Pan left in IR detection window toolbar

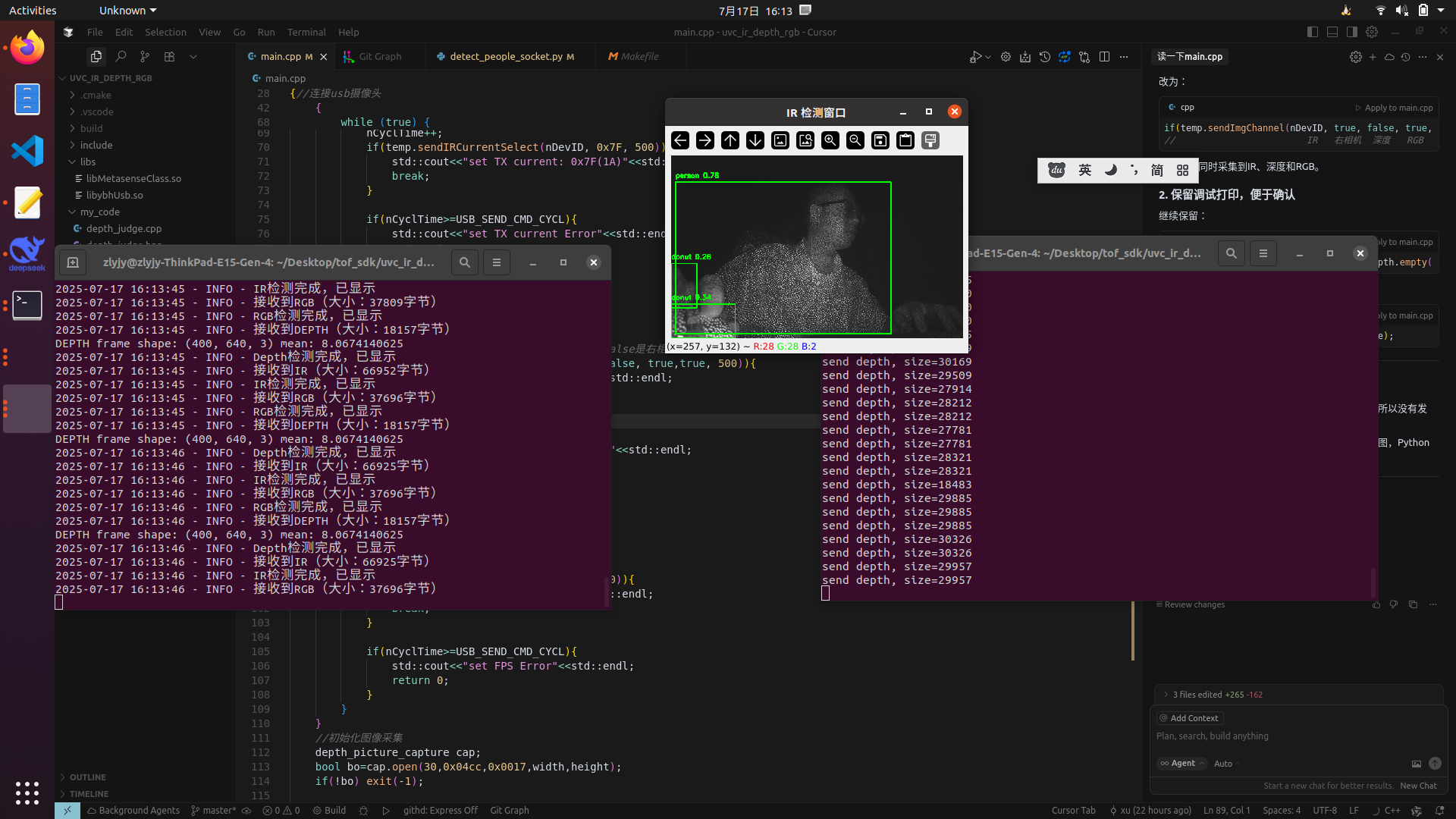(x=680, y=140)
